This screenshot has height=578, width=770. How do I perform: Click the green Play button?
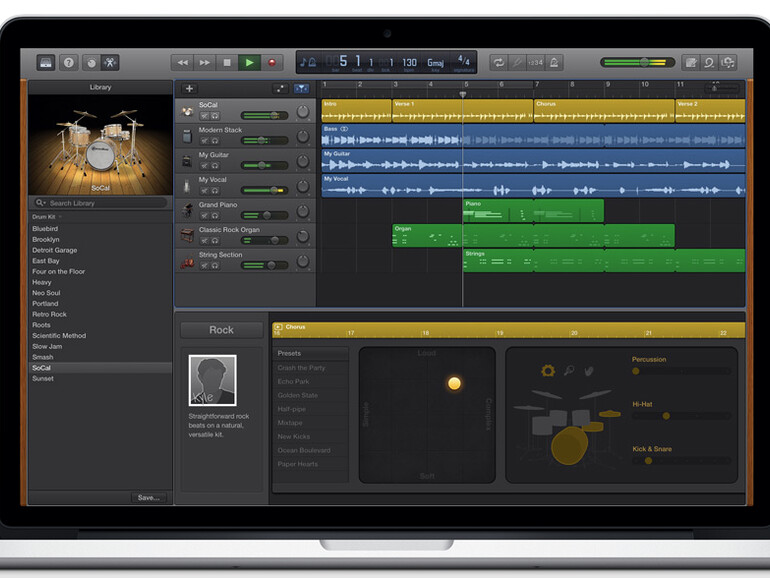point(249,62)
